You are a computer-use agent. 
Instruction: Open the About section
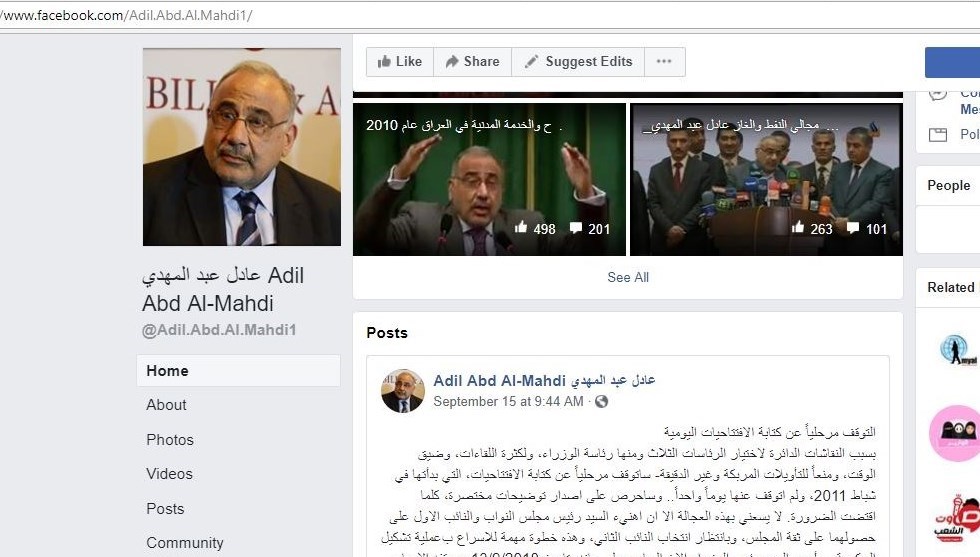click(166, 405)
